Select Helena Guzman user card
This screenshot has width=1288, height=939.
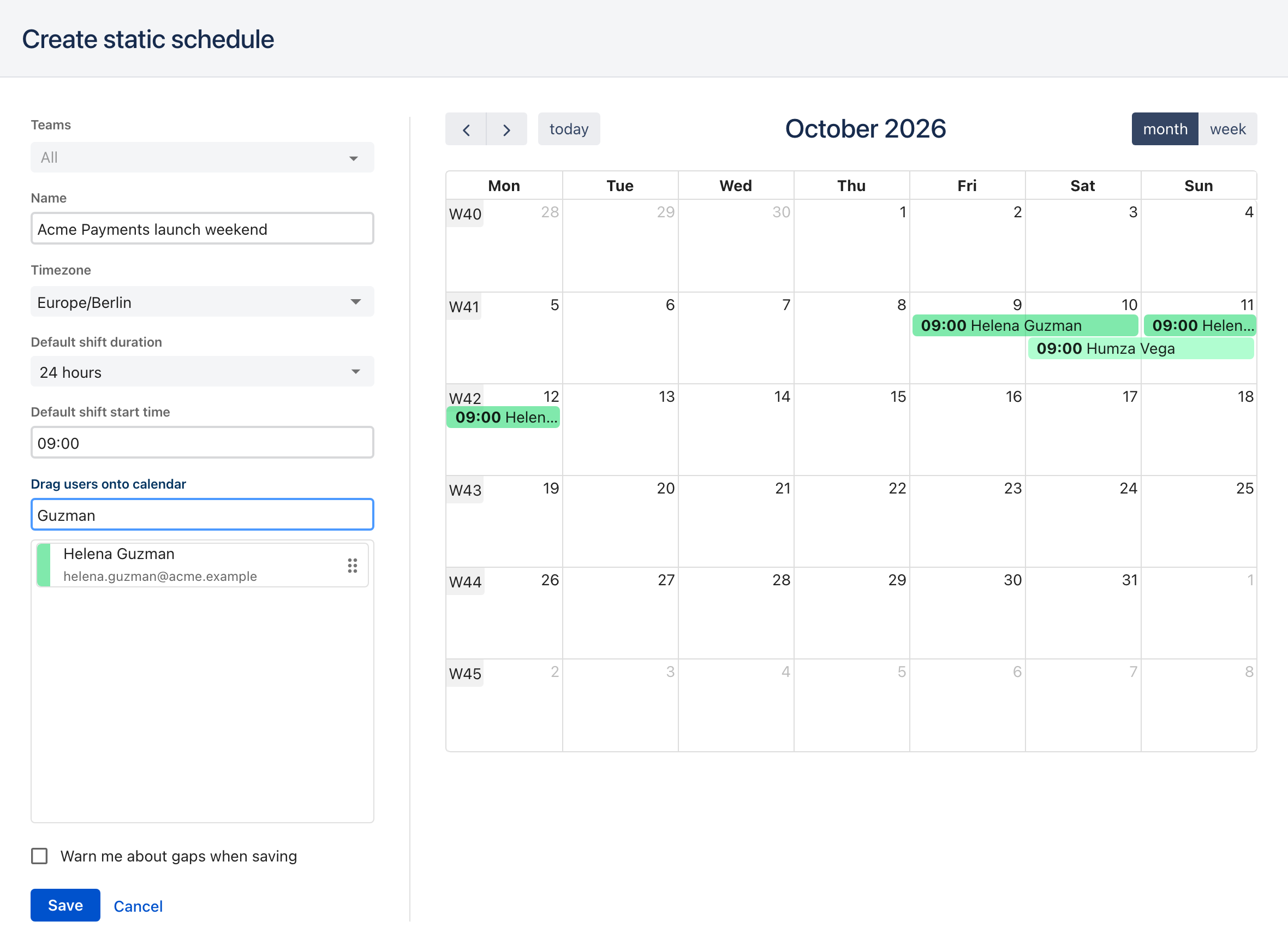click(x=202, y=565)
